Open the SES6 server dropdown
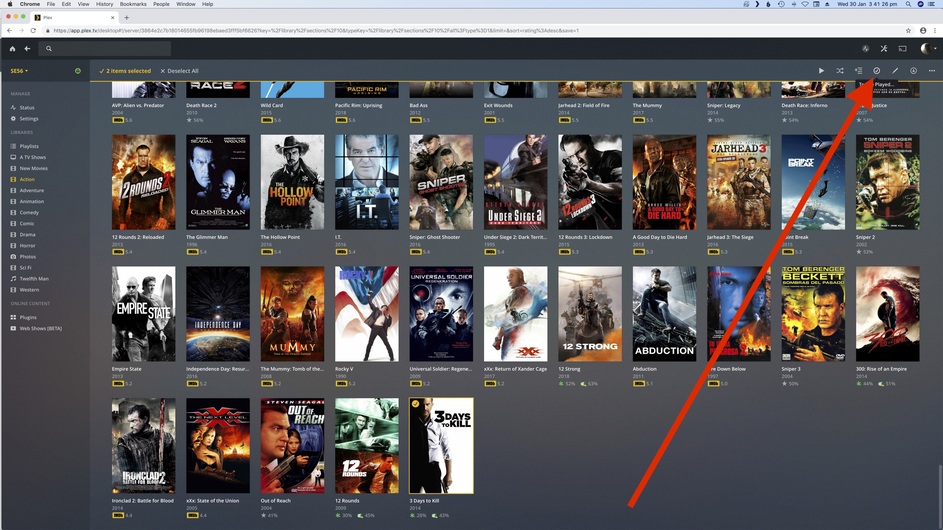 point(19,71)
